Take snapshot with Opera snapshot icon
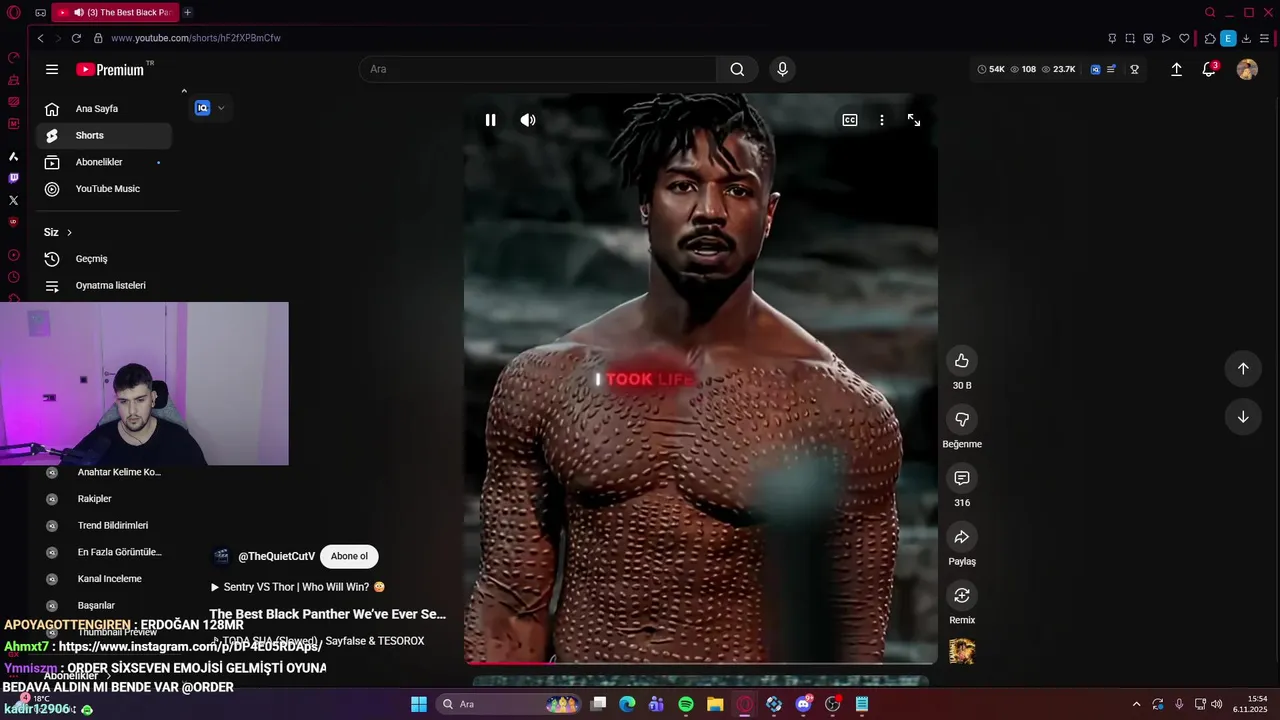Image resolution: width=1280 pixels, height=720 pixels. [x=1130, y=38]
